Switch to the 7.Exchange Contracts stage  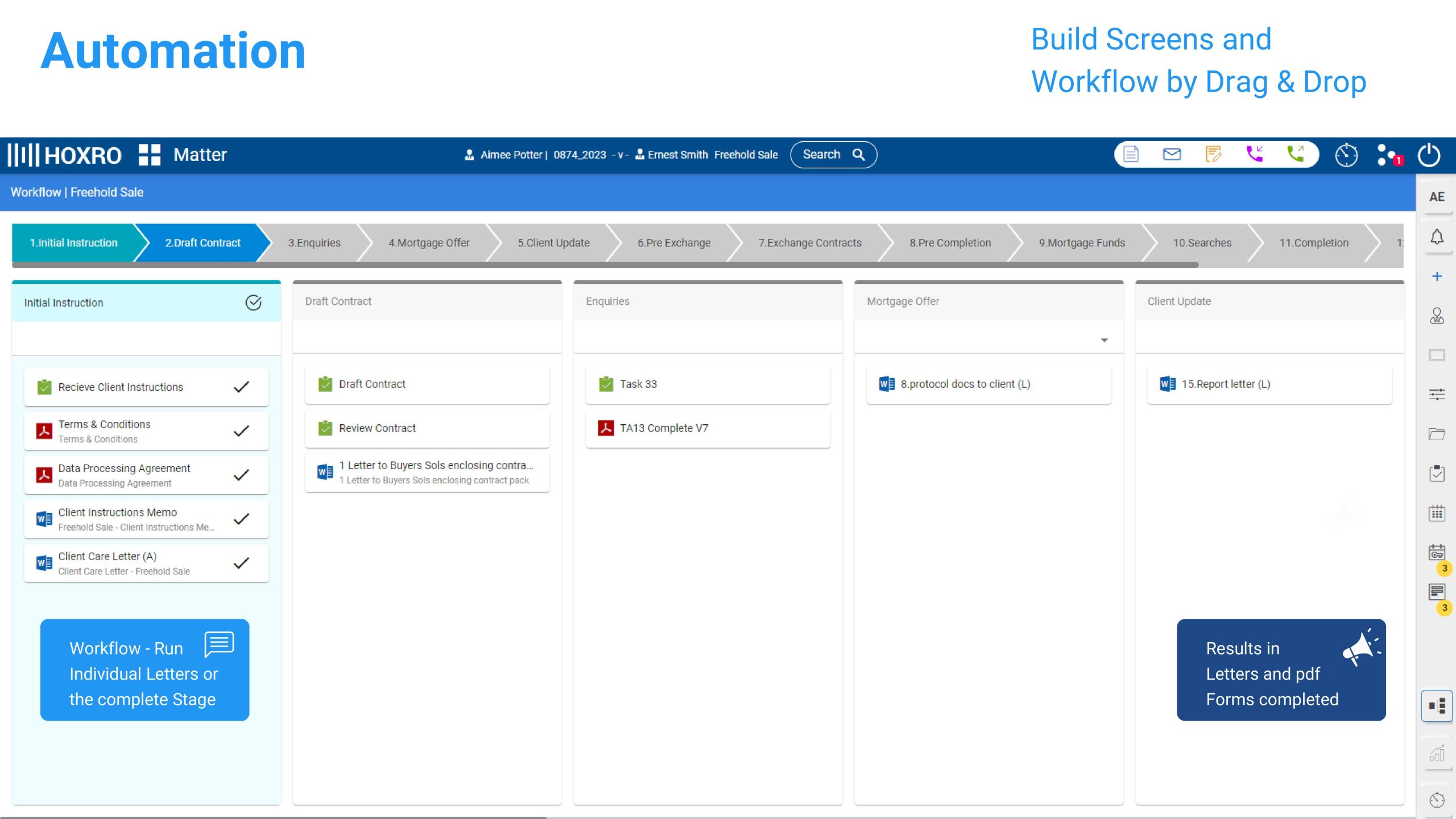(x=809, y=243)
